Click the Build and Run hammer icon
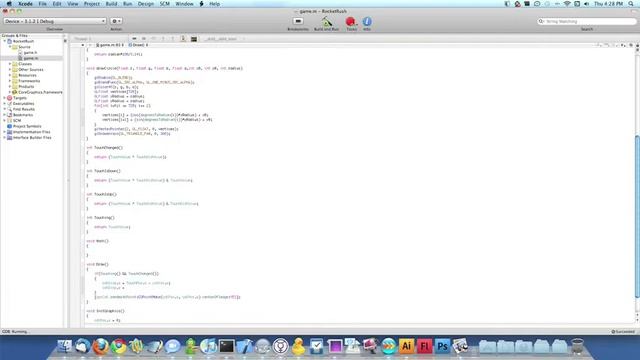Image resolution: width=640 pixels, height=360 pixels. 326,21
